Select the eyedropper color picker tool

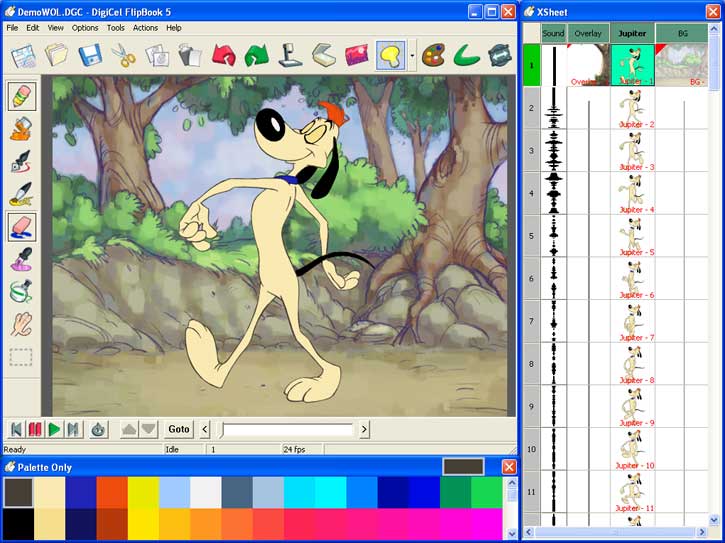coord(21,259)
